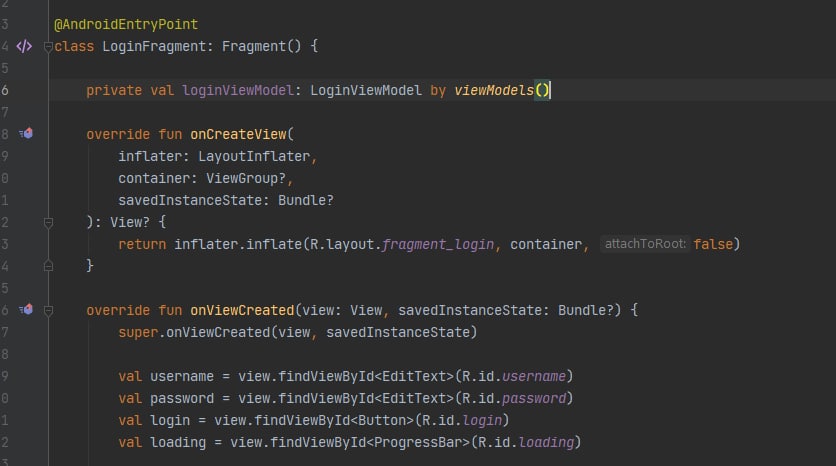This screenshot has width=836, height=466.
Task: Click 'loading' variable declaration
Action: (x=178, y=442)
